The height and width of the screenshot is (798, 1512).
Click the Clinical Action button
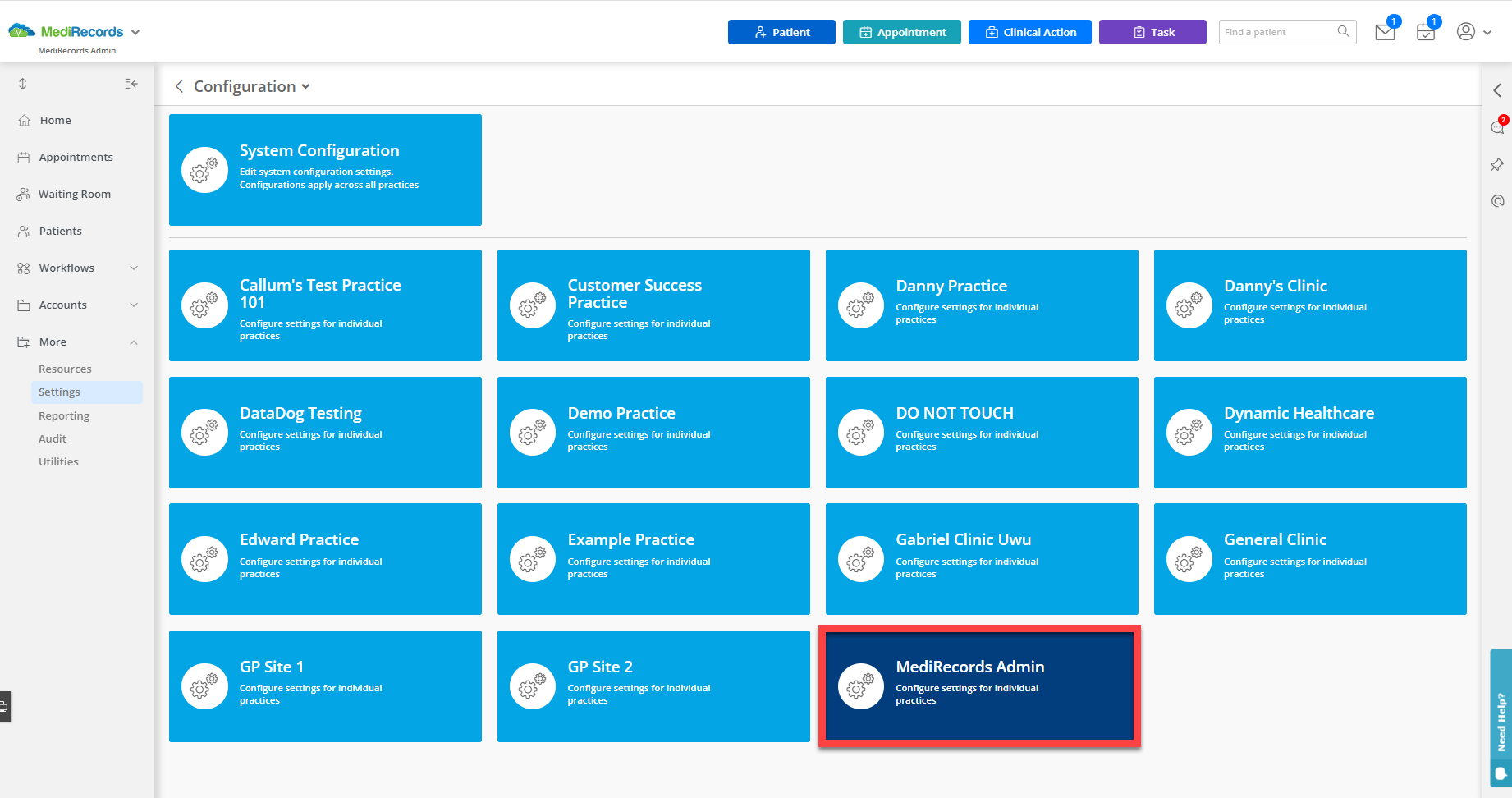1030,32
